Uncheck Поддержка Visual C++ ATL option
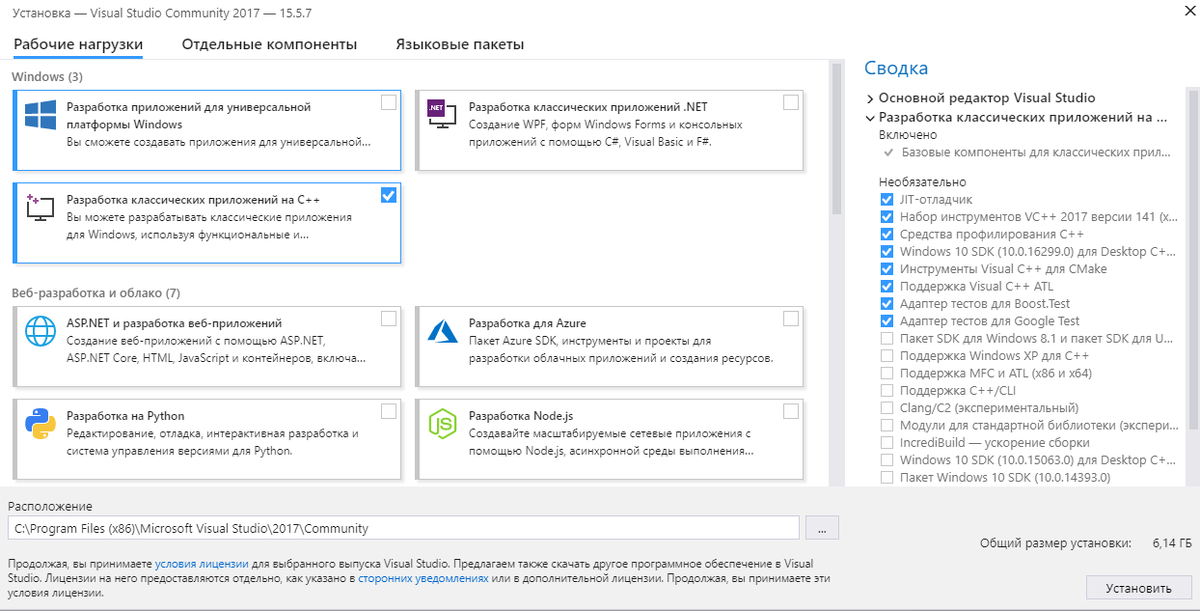This screenshot has width=1200, height=611. click(x=887, y=286)
